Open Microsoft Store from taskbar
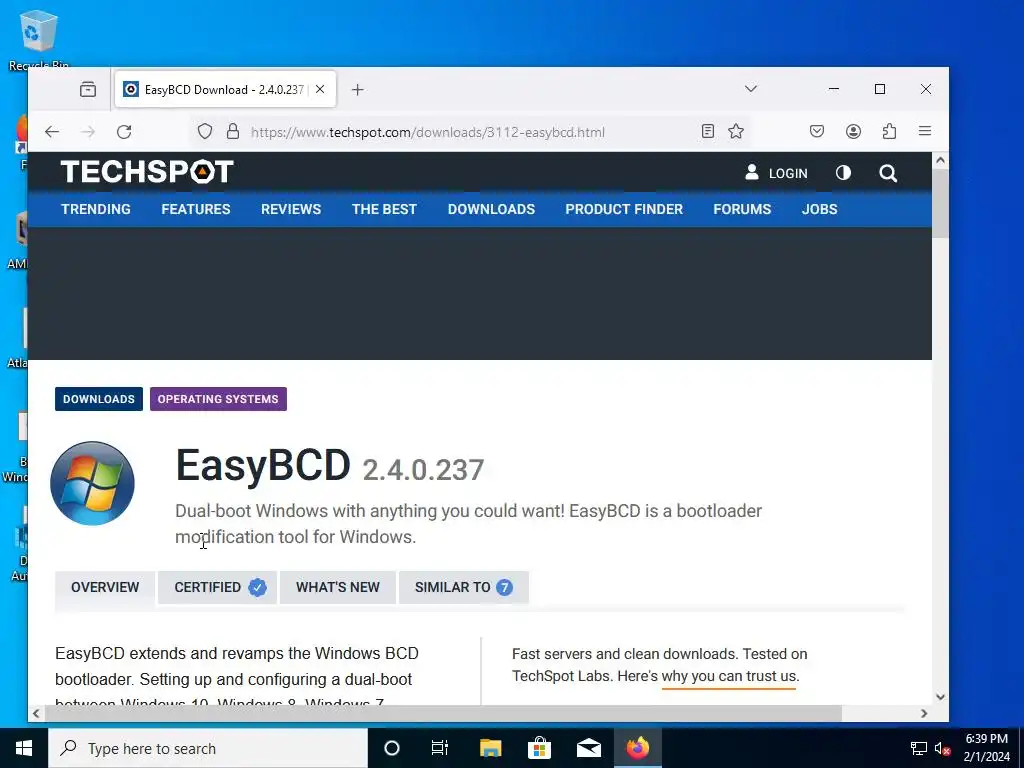Viewport: 1024px width, 768px height. 539,748
